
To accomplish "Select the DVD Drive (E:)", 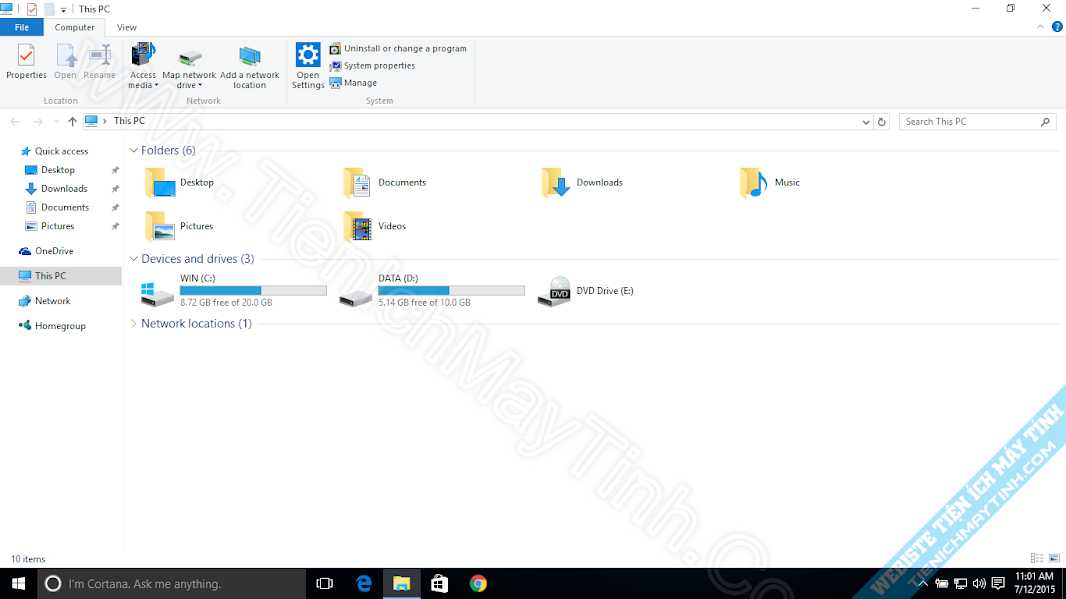I will [585, 290].
